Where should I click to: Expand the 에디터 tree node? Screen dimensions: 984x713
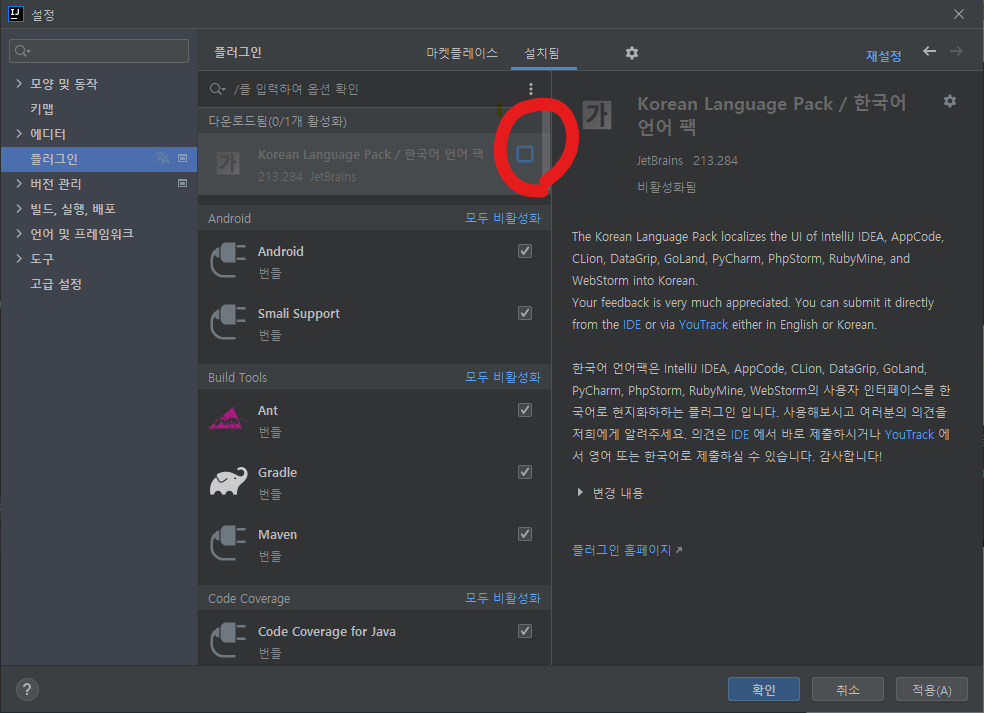19,133
